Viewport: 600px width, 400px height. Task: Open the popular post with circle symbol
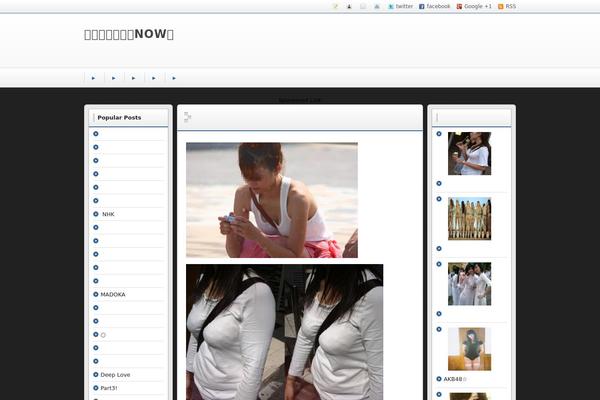tap(103, 335)
